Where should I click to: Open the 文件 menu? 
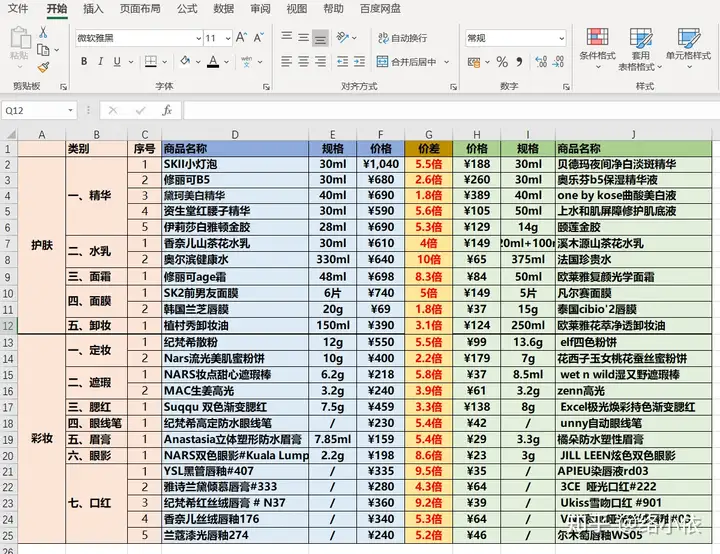coord(18,8)
